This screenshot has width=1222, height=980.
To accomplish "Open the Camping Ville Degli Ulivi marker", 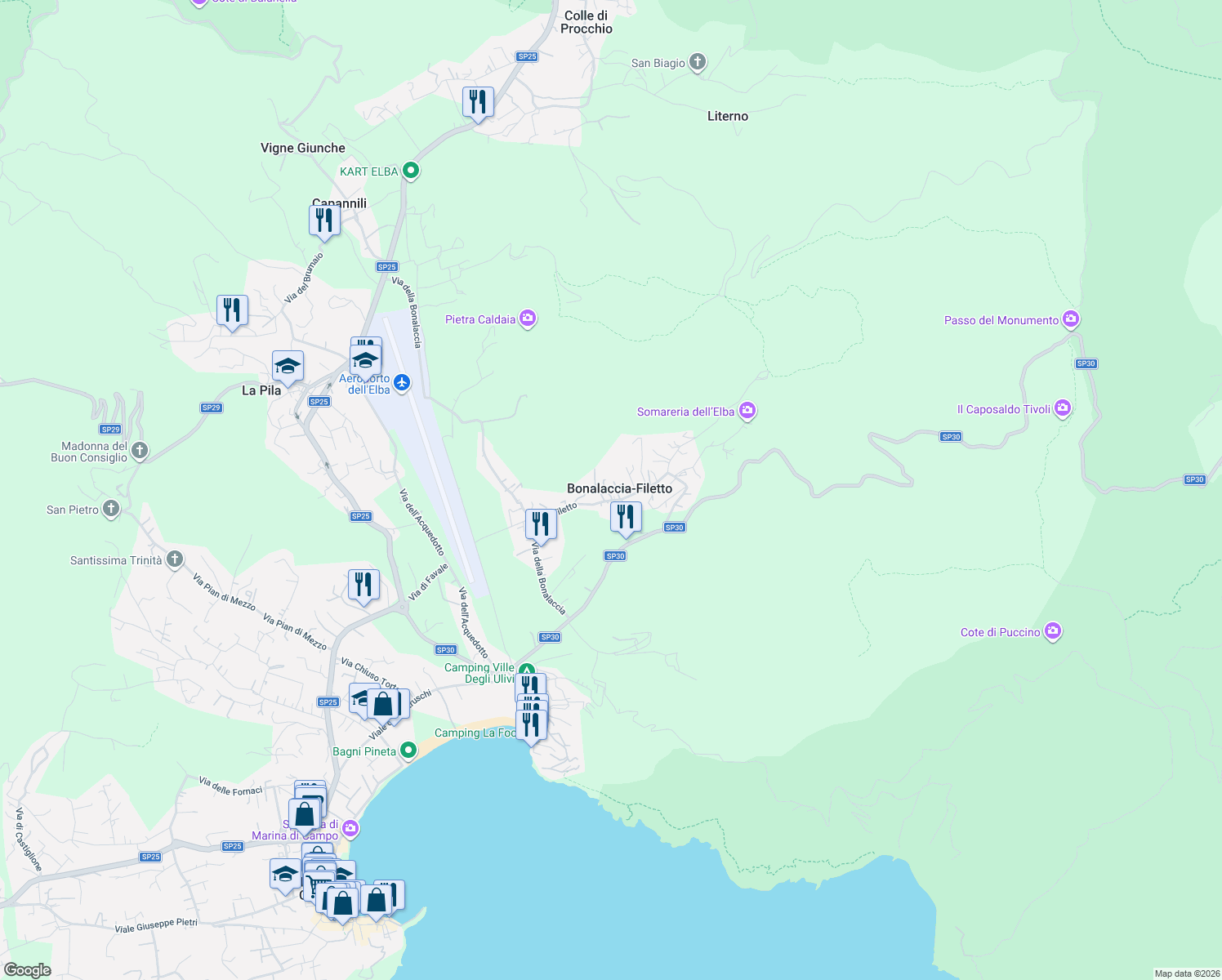I will click(527, 670).
